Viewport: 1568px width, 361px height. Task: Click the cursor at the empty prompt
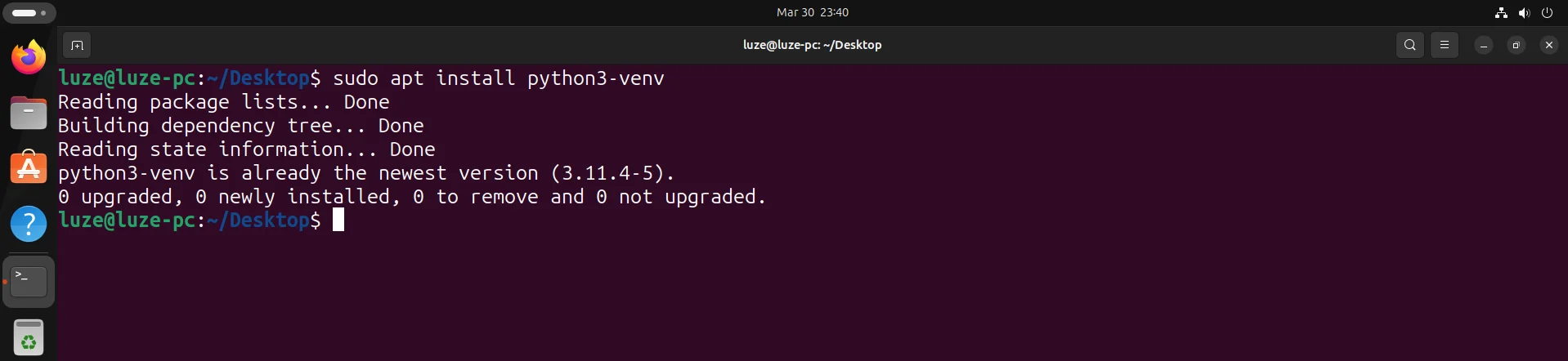point(338,220)
